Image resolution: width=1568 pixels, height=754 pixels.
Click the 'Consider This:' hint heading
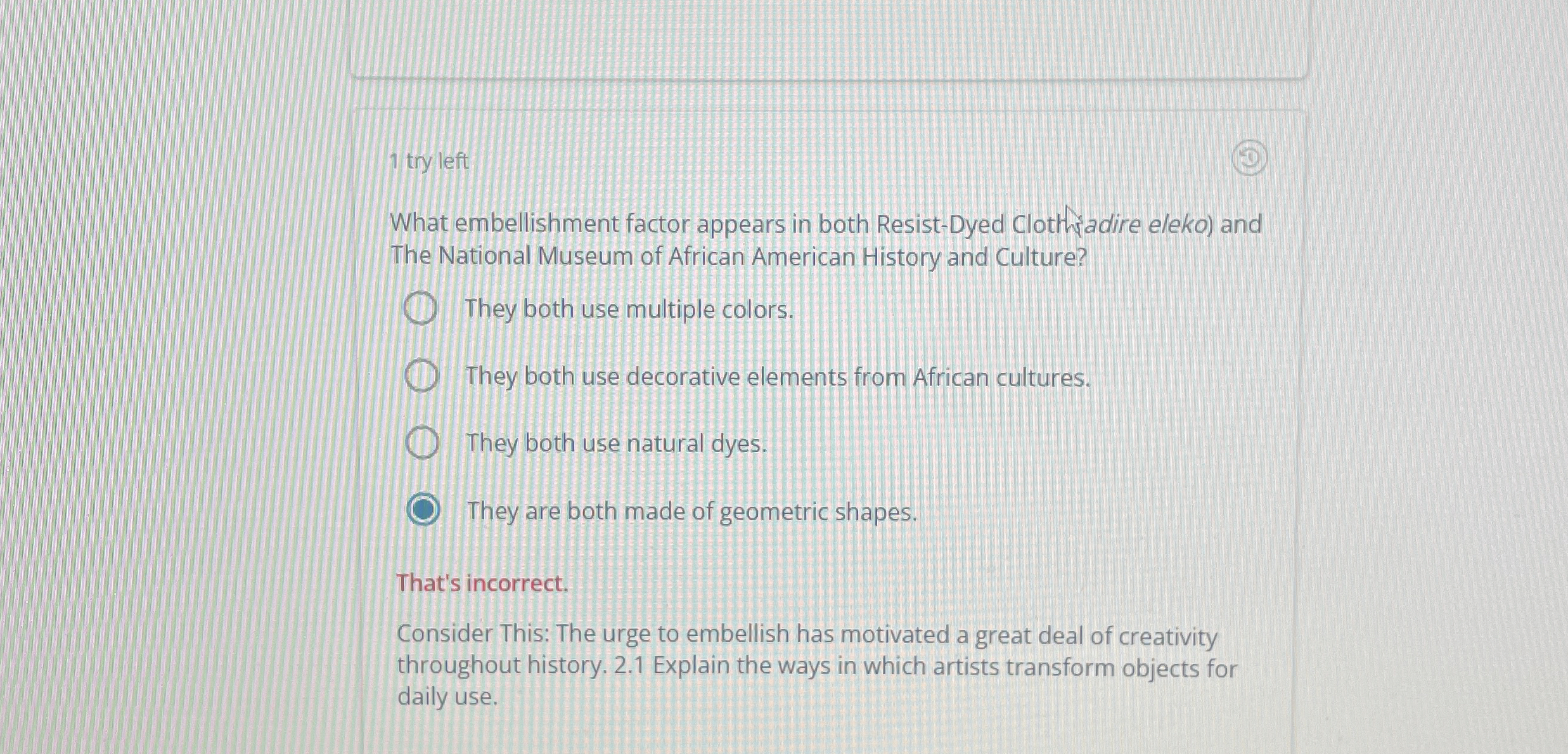472,633
